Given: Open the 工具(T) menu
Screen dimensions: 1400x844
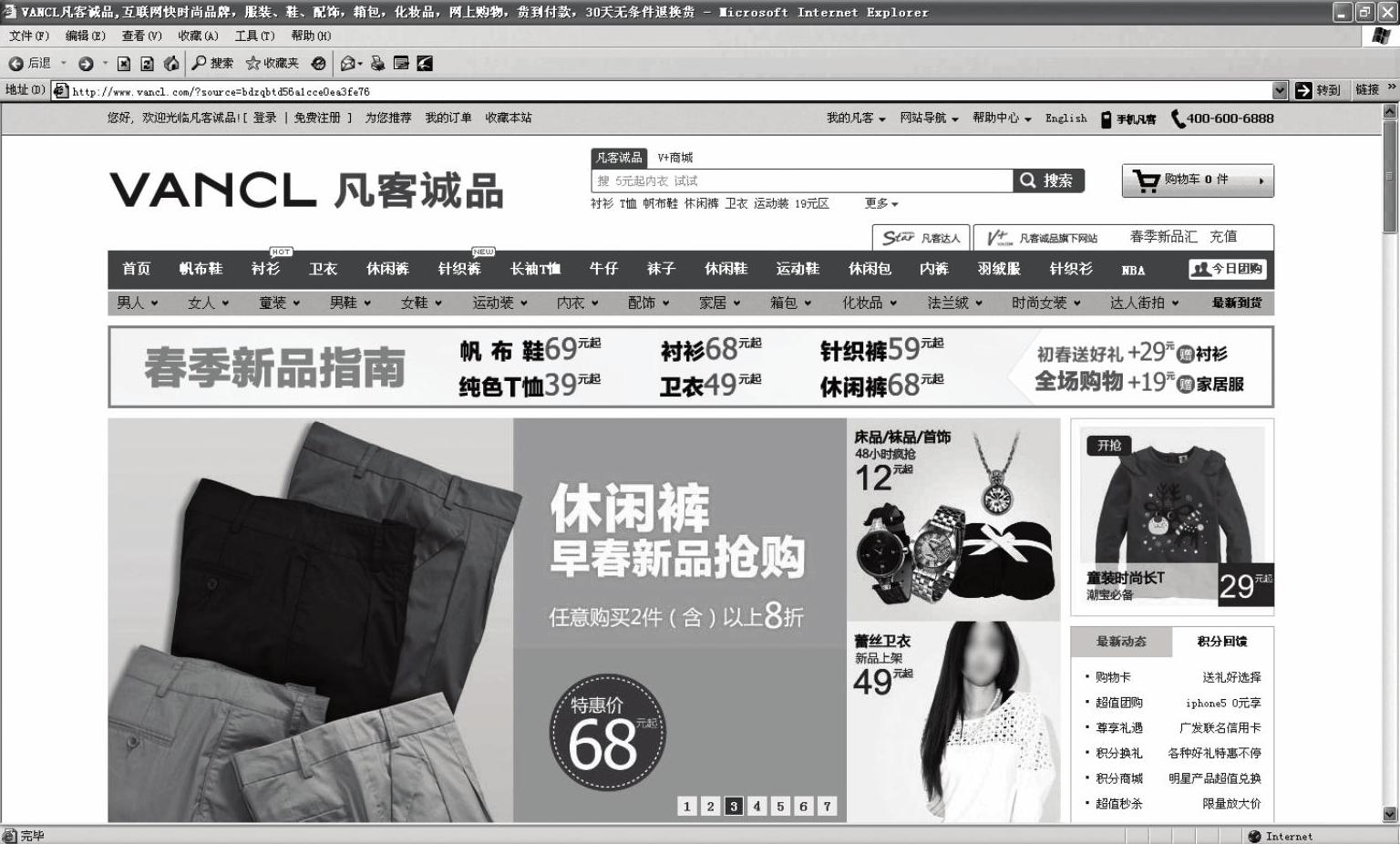Looking at the screenshot, I should [x=255, y=36].
